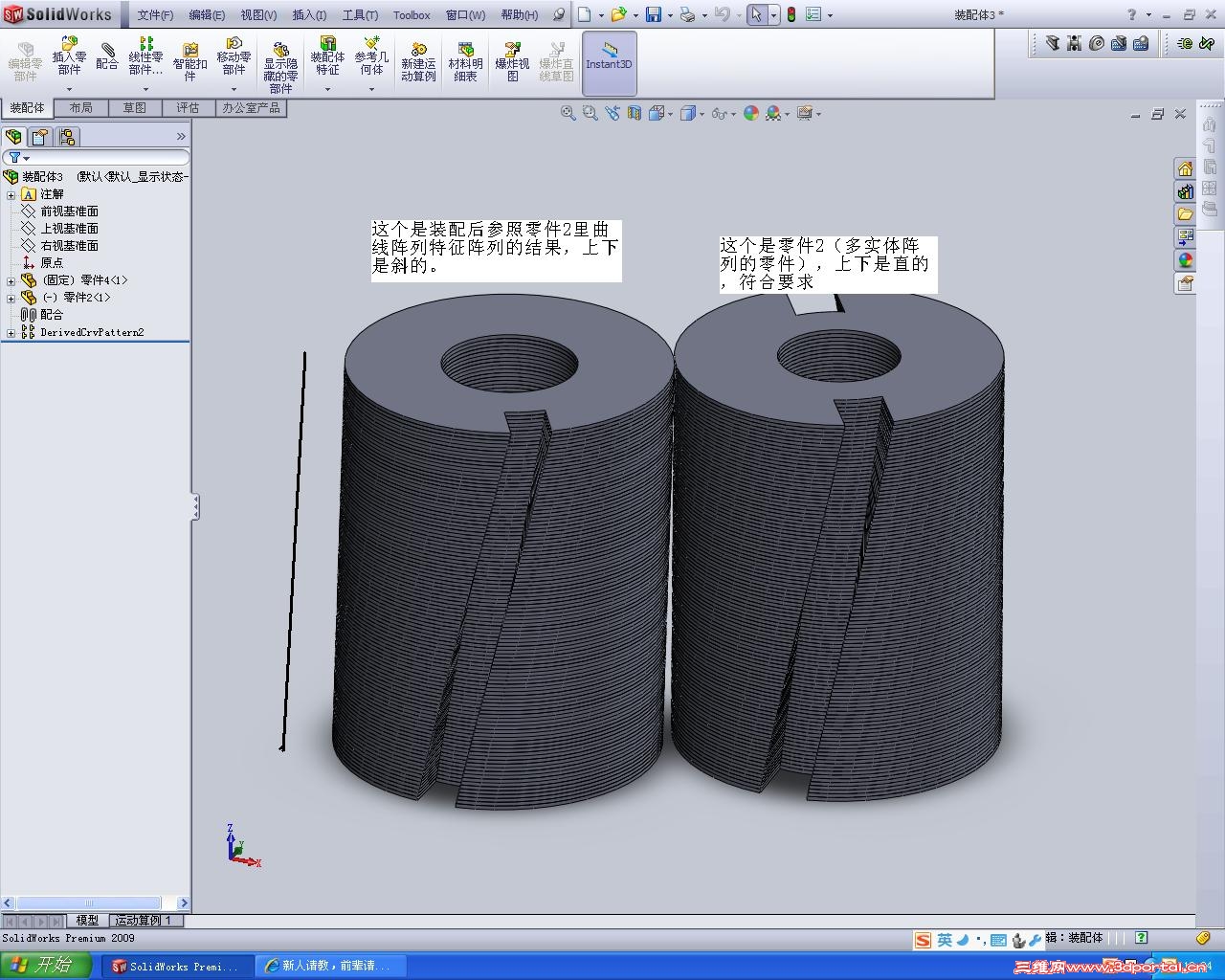Switch to the 运动算例 1 Motion Study tab
This screenshot has width=1225, height=980.
point(144,920)
